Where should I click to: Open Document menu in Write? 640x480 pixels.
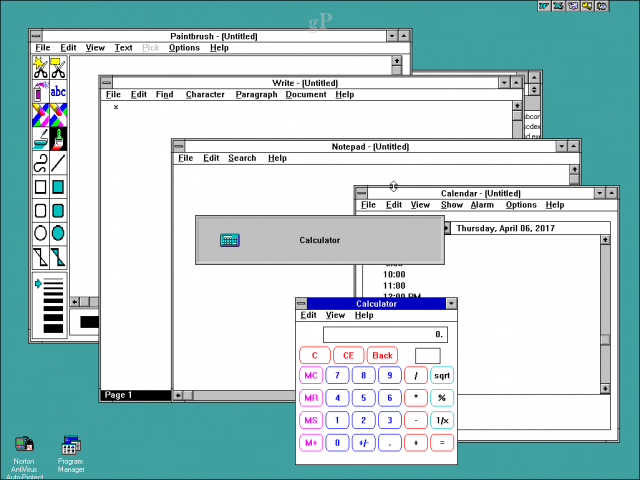click(306, 95)
